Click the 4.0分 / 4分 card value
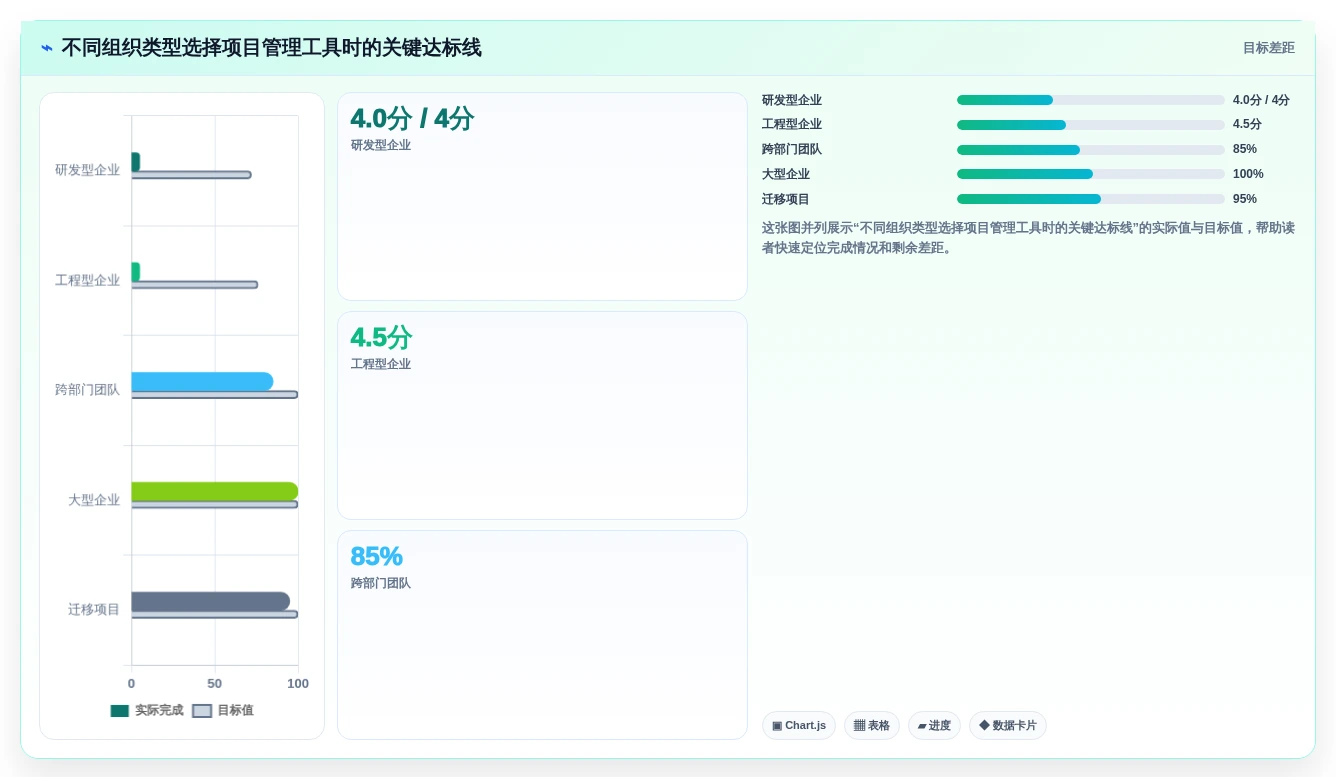 point(412,119)
